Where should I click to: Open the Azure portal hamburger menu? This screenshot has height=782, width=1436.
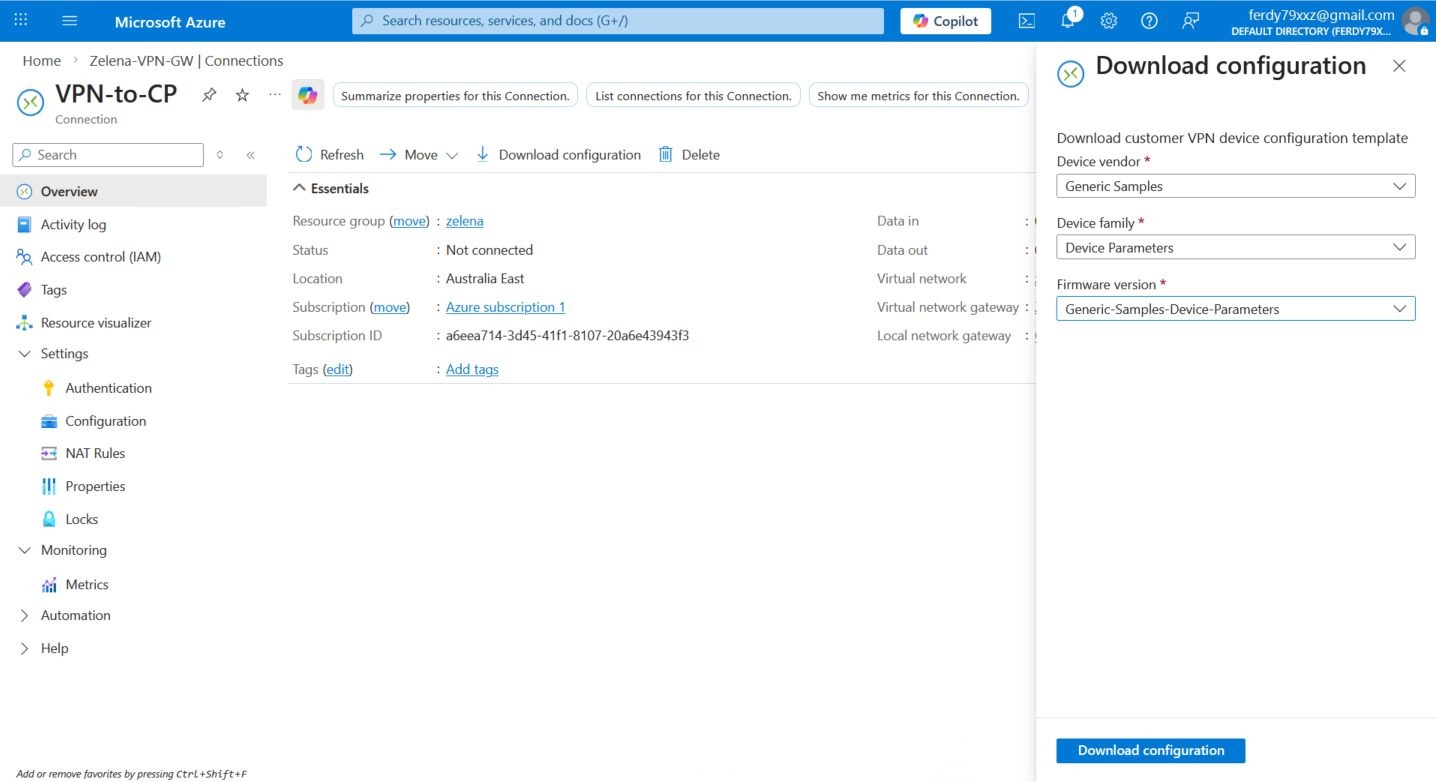click(69, 21)
